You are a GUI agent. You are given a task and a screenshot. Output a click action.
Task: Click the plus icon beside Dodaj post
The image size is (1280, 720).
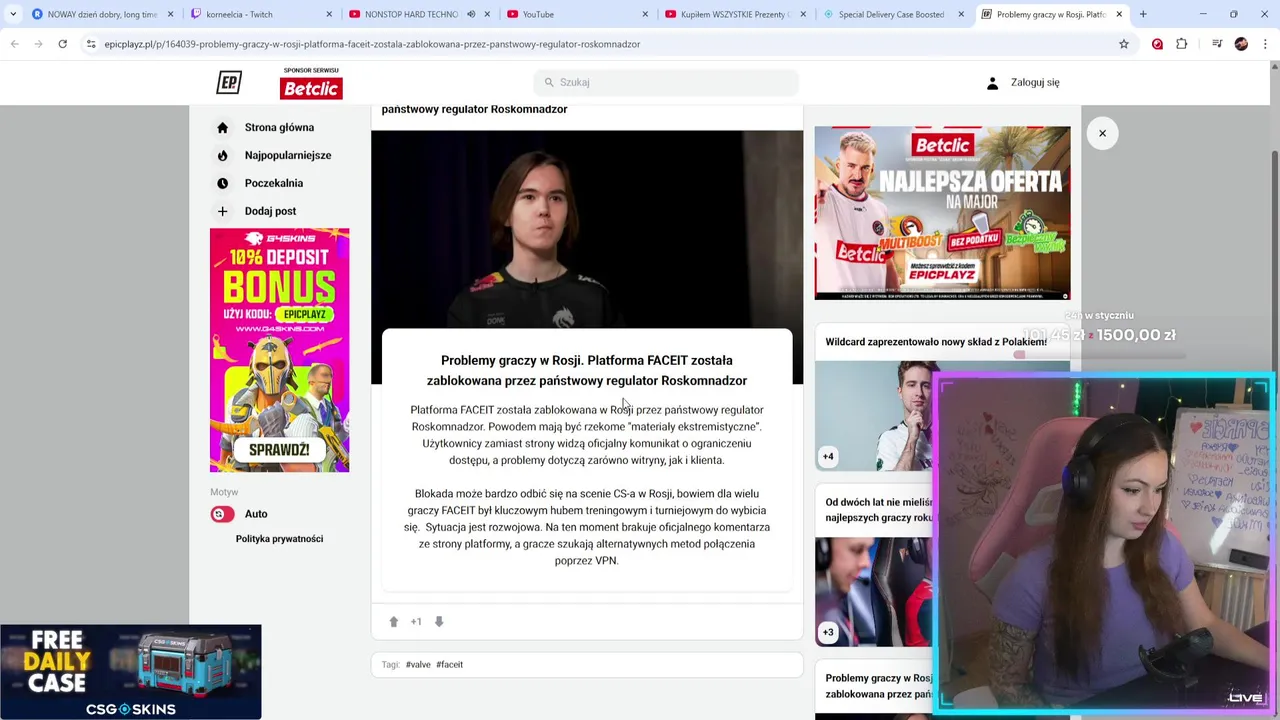(222, 212)
